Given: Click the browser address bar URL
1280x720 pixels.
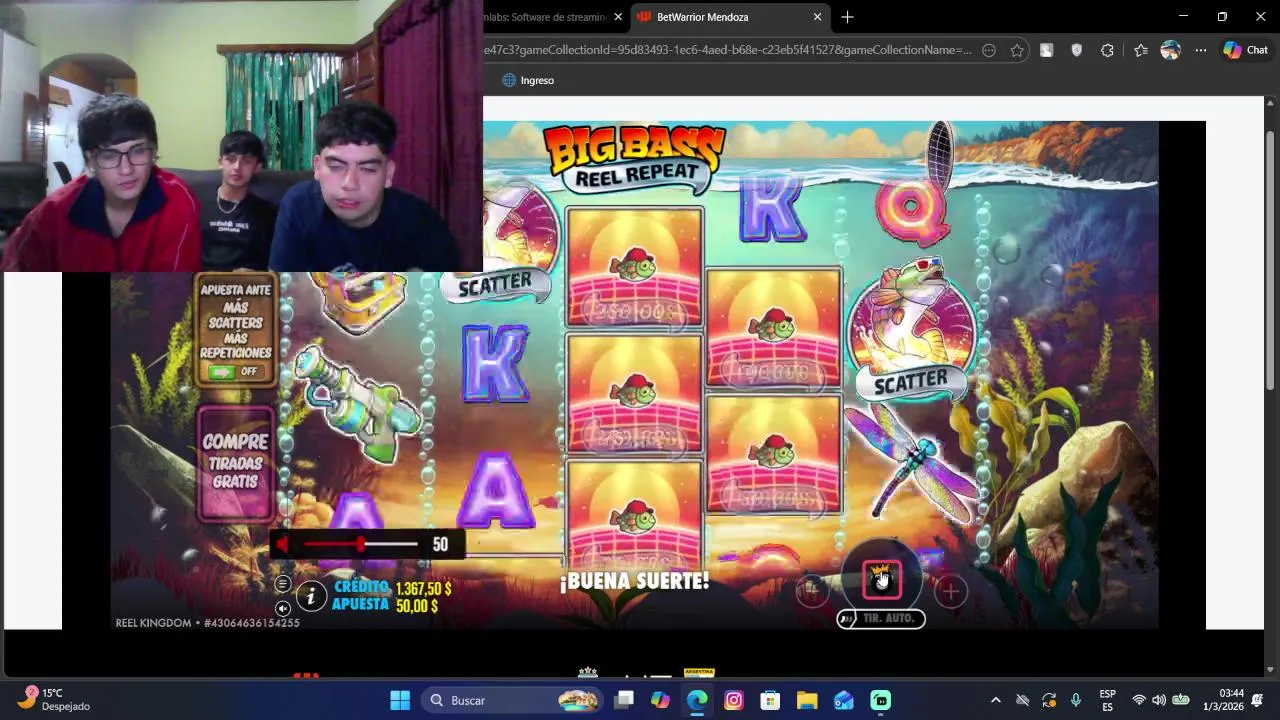Looking at the screenshot, I should 727,50.
